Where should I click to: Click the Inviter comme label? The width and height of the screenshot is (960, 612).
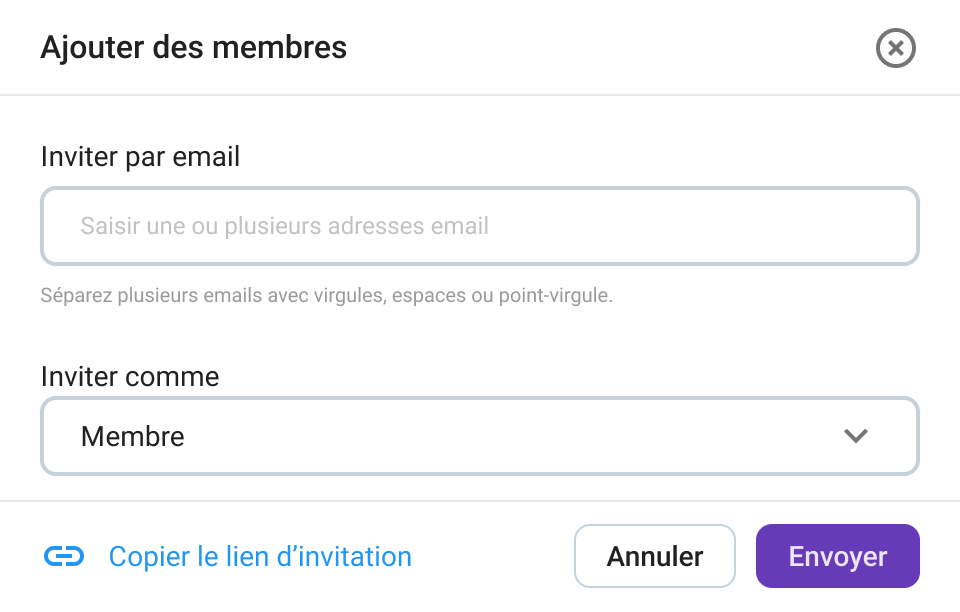(130, 377)
